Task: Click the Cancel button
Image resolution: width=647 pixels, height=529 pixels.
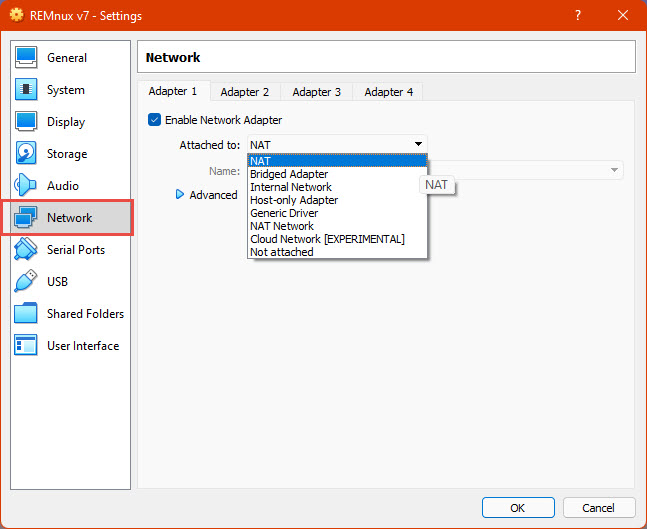Action: point(598,507)
